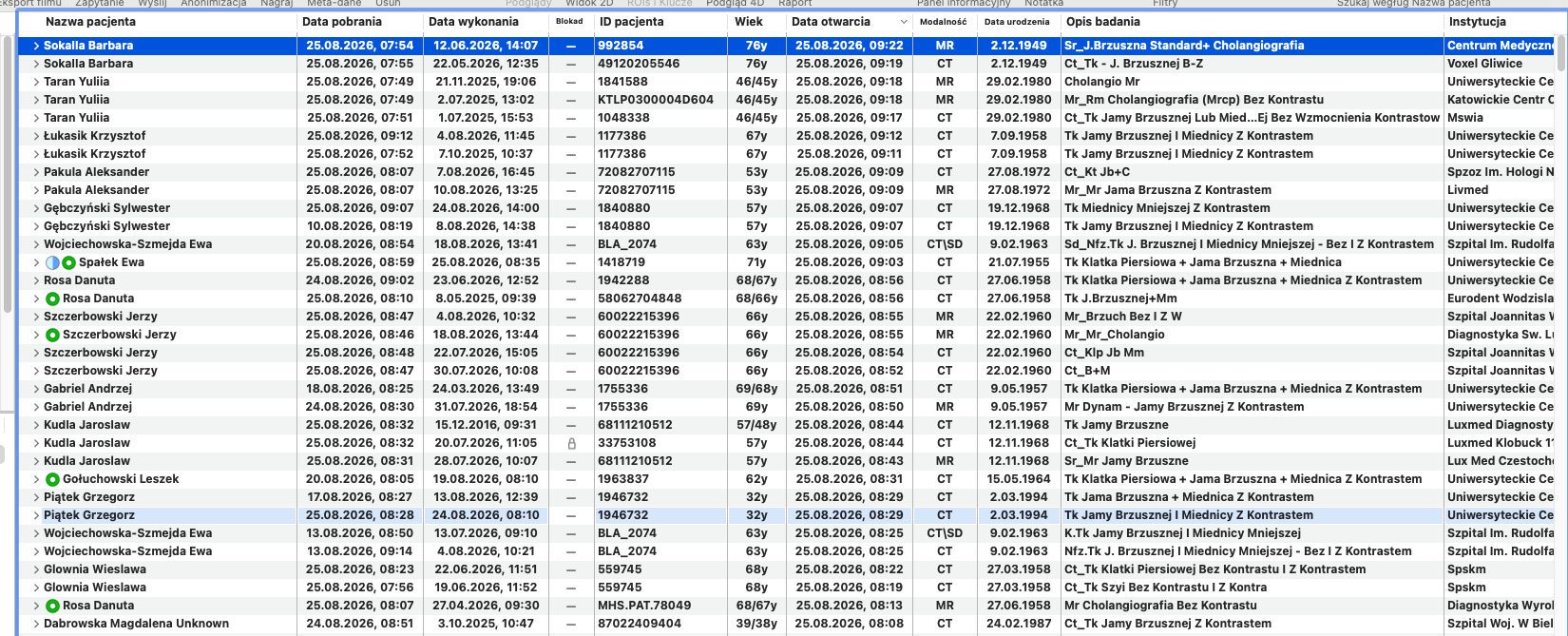The width and height of the screenshot is (1568, 636).
Task: Expand Łukasik Krzysztof study performed 7.10.2025
Action: click(36, 154)
